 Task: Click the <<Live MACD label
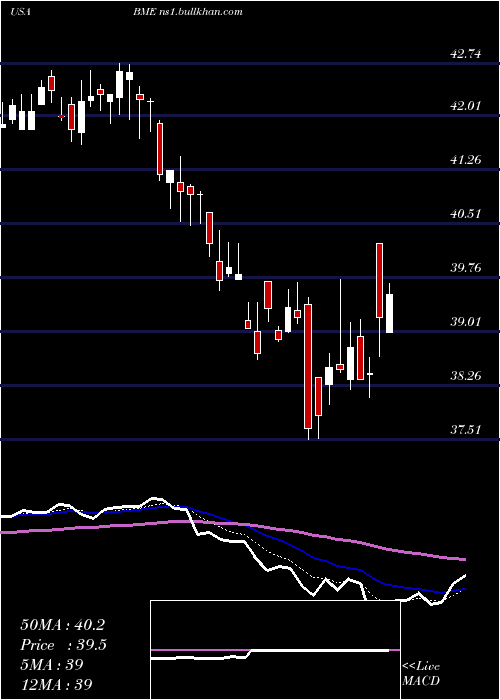421,674
